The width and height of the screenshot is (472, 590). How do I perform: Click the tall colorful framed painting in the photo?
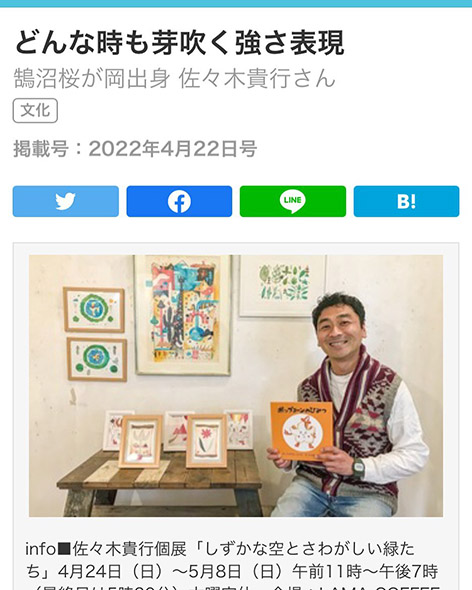tap(183, 315)
